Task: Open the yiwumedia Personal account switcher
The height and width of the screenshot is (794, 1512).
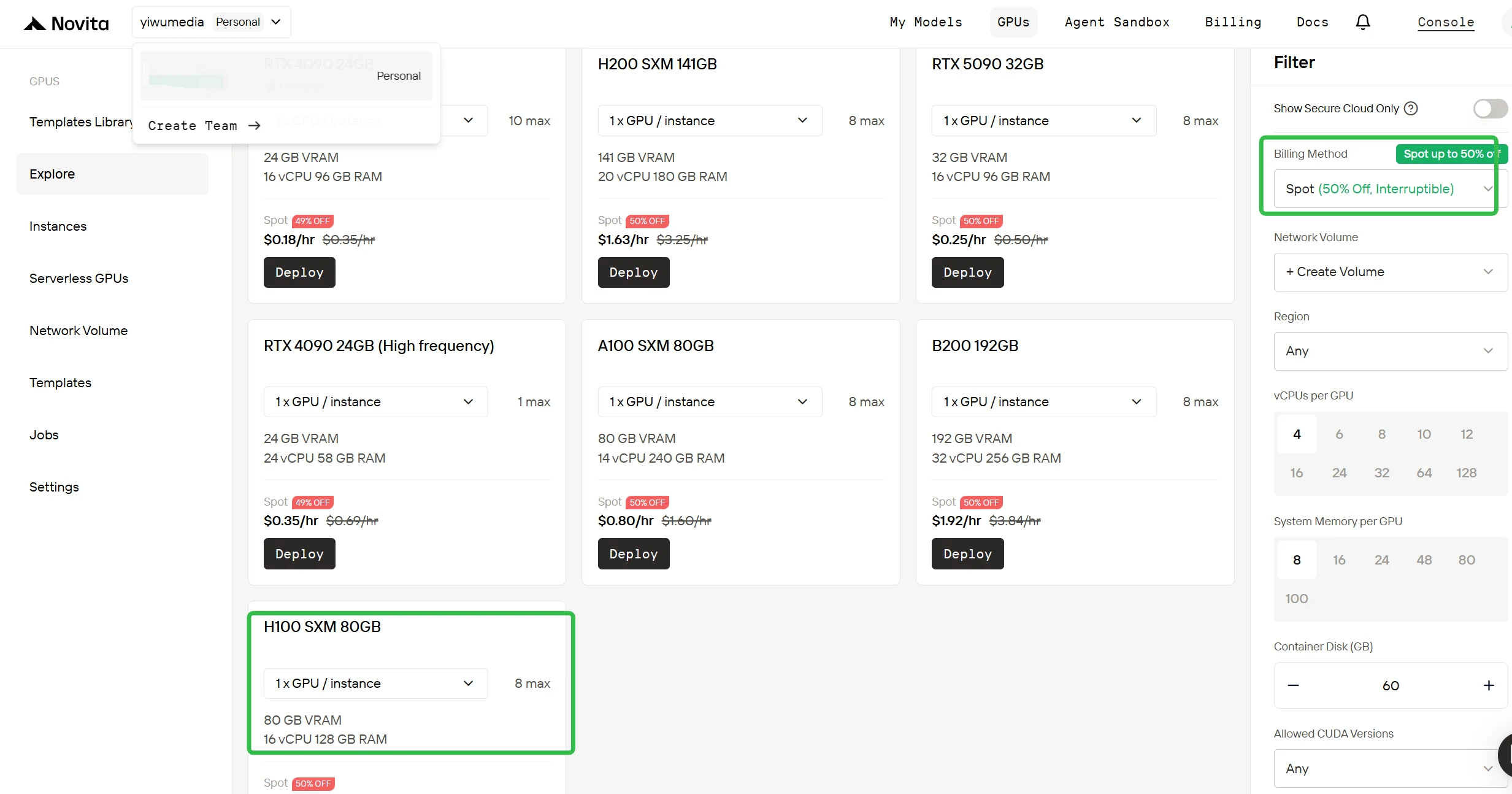Action: point(211,22)
